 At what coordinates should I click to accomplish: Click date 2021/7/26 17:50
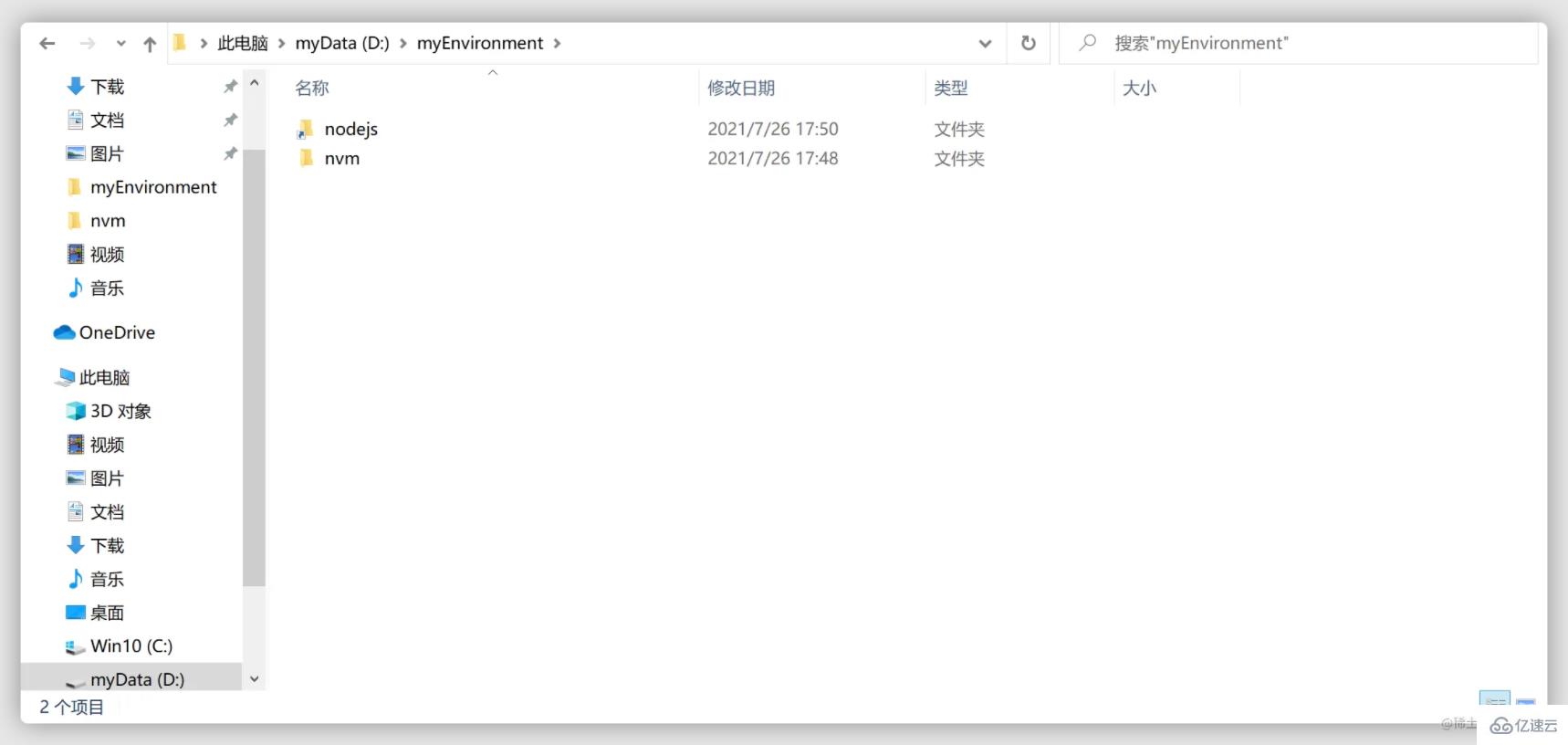pos(773,129)
